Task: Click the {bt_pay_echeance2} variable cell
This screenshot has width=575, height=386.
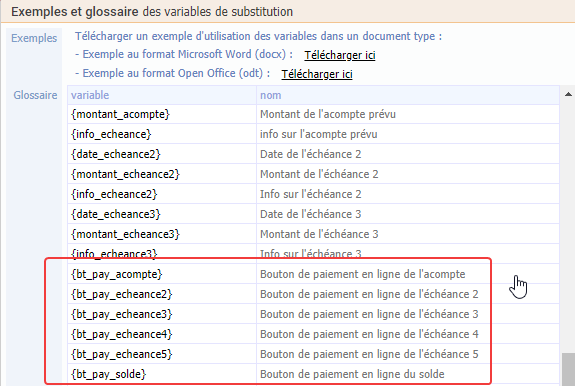Action: [162, 294]
